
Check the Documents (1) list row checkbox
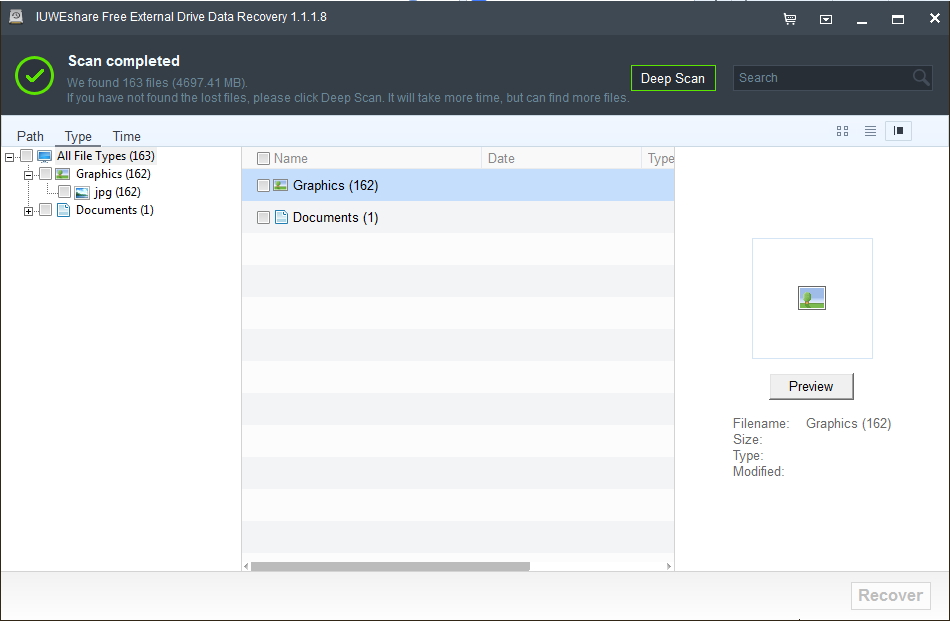click(263, 218)
